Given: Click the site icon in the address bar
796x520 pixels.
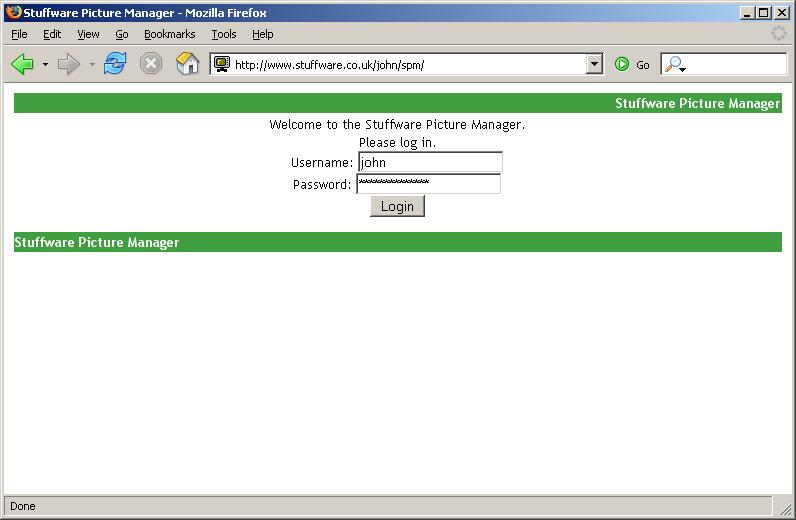Looking at the screenshot, I should (221, 64).
